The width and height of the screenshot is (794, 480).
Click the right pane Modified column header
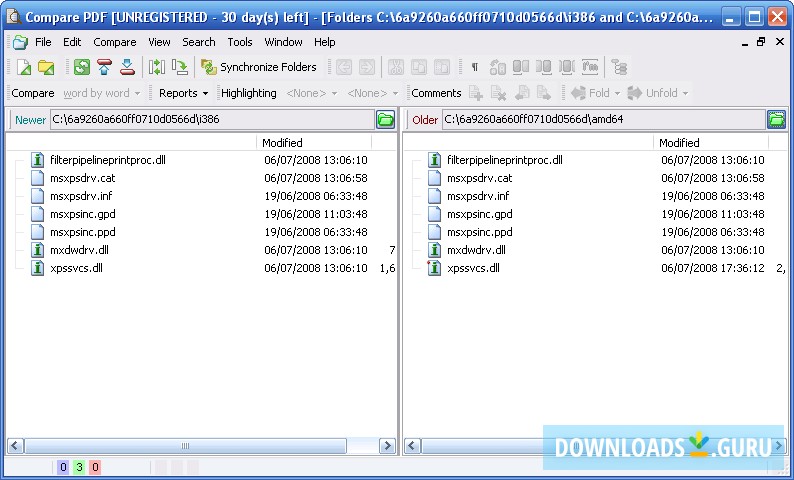(x=711, y=143)
